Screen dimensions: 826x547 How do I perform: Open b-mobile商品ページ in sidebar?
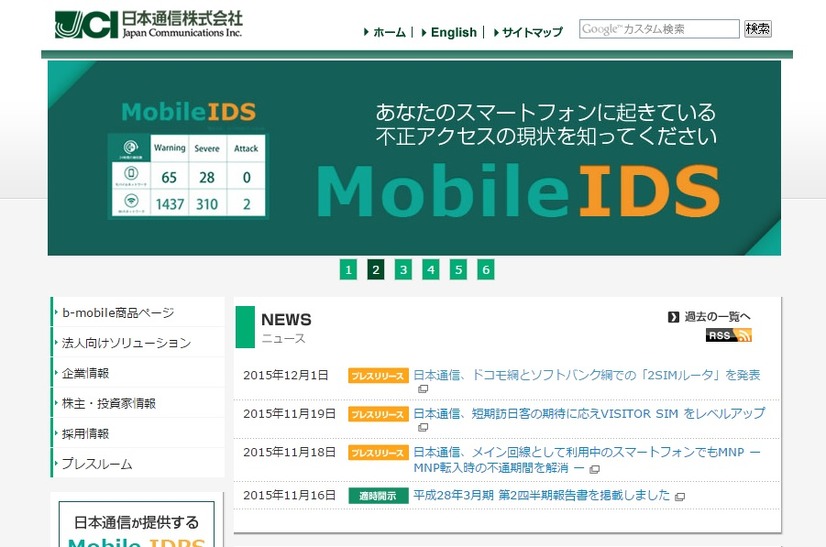[137, 312]
